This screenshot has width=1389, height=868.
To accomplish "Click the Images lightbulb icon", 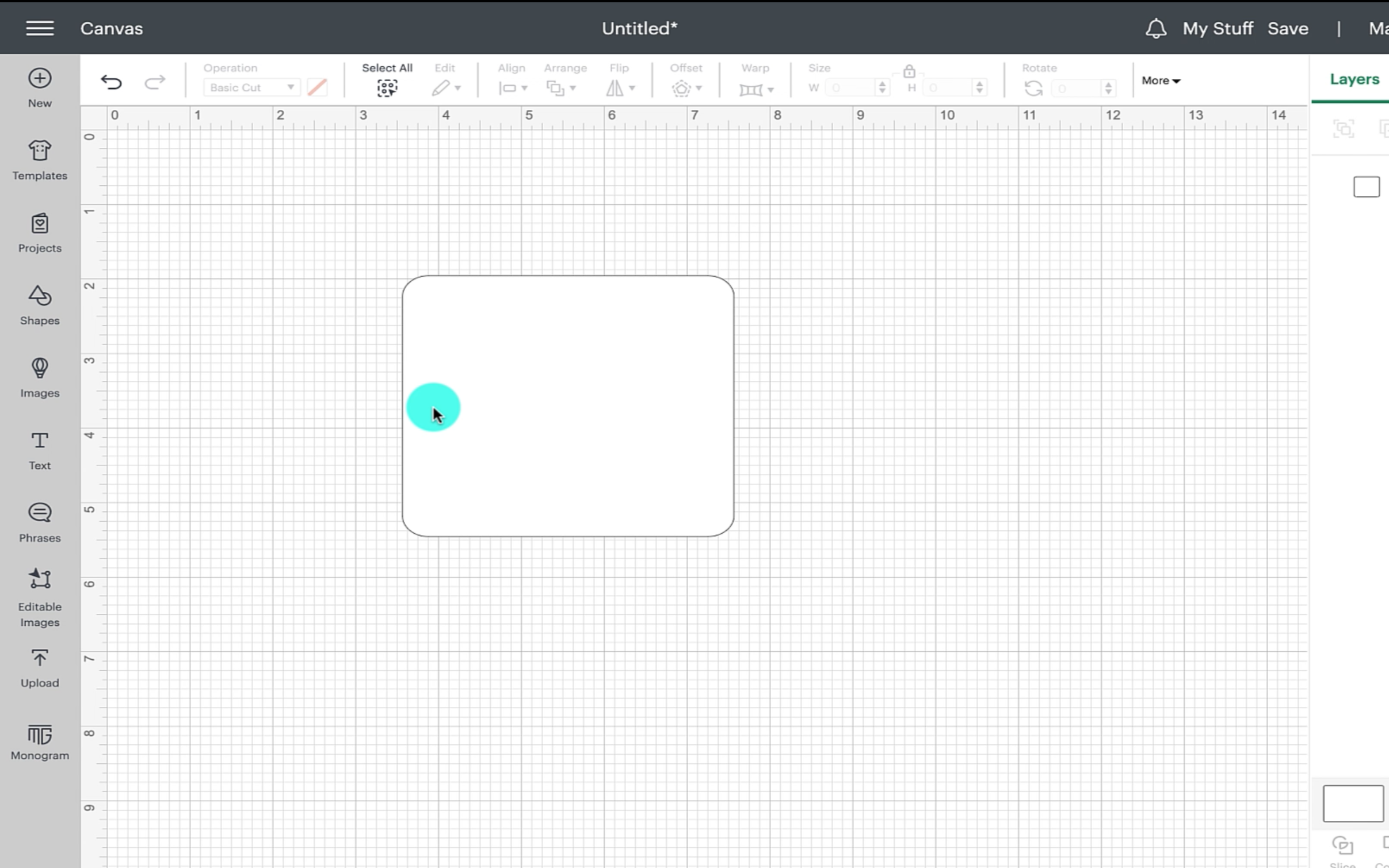I will click(x=40, y=368).
